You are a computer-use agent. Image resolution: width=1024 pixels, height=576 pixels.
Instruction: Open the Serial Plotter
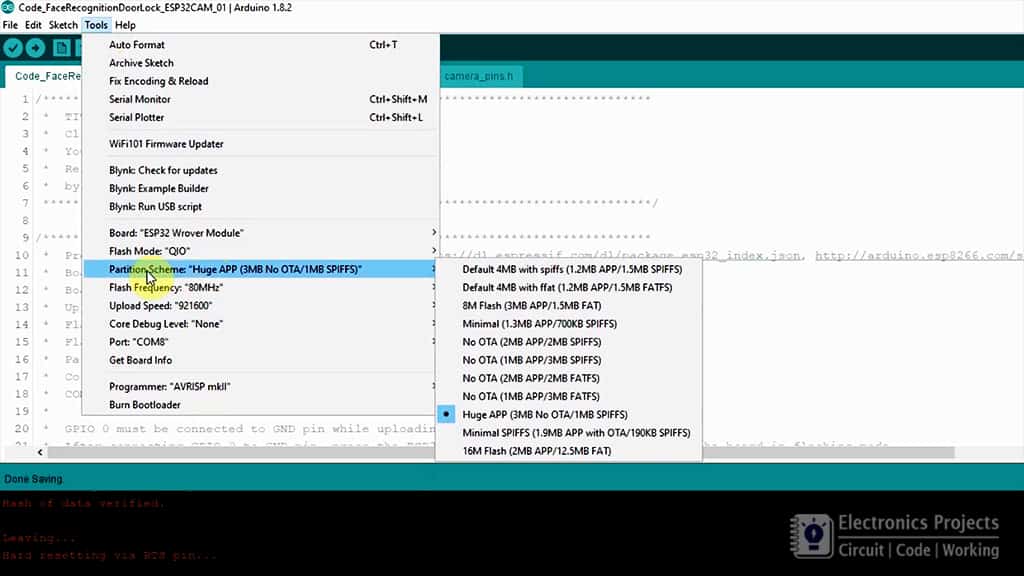pos(261,118)
